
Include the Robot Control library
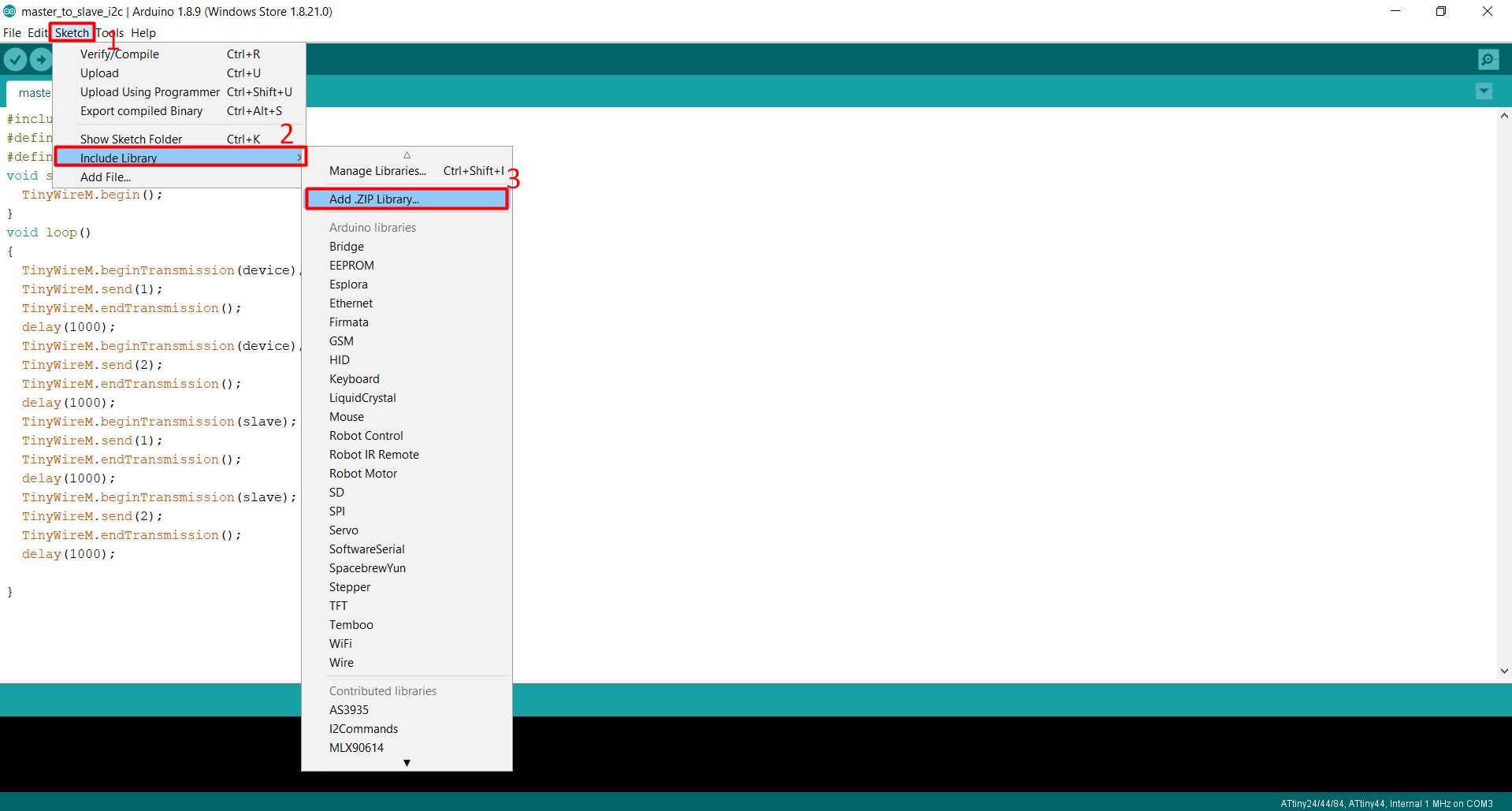[407, 436]
